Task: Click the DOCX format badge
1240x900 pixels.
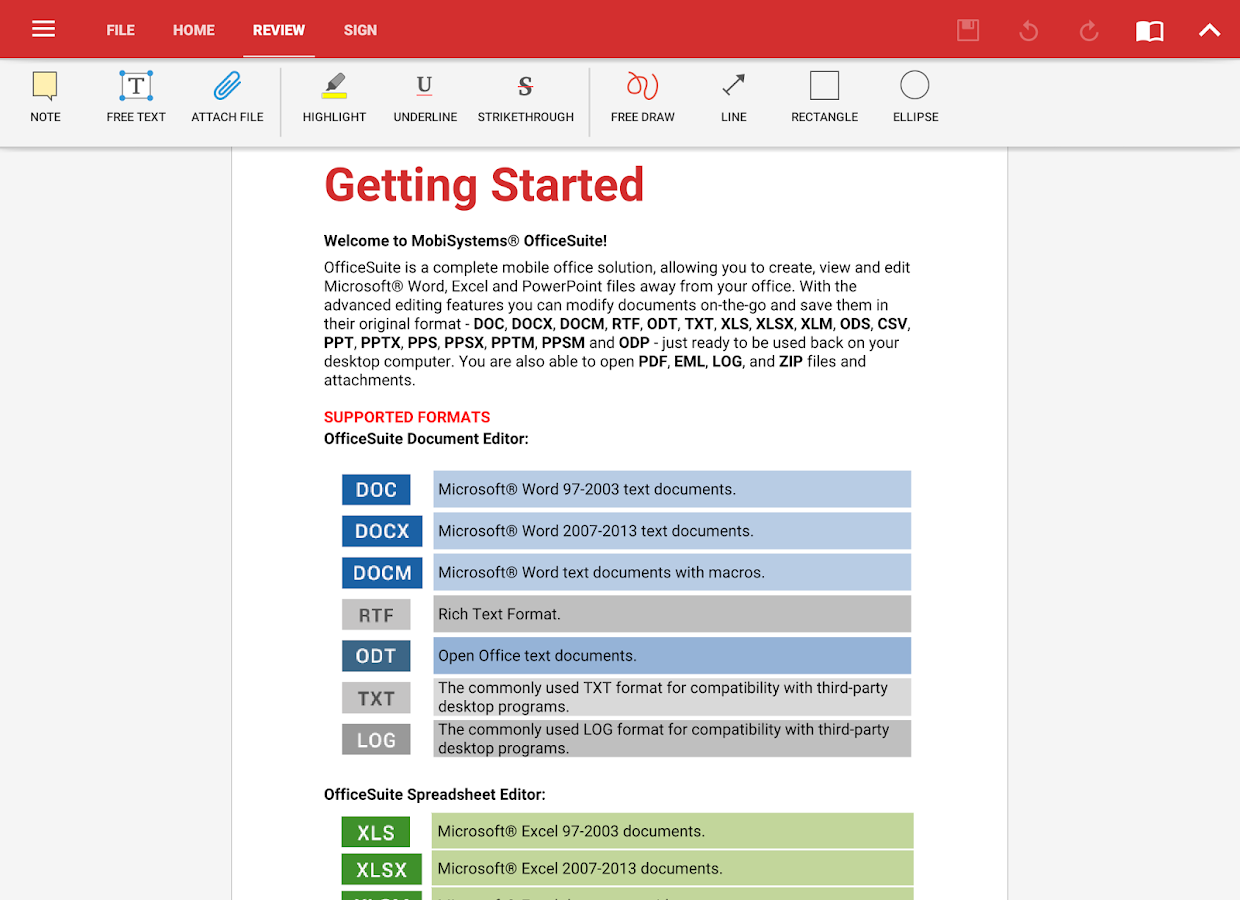Action: (x=382, y=531)
